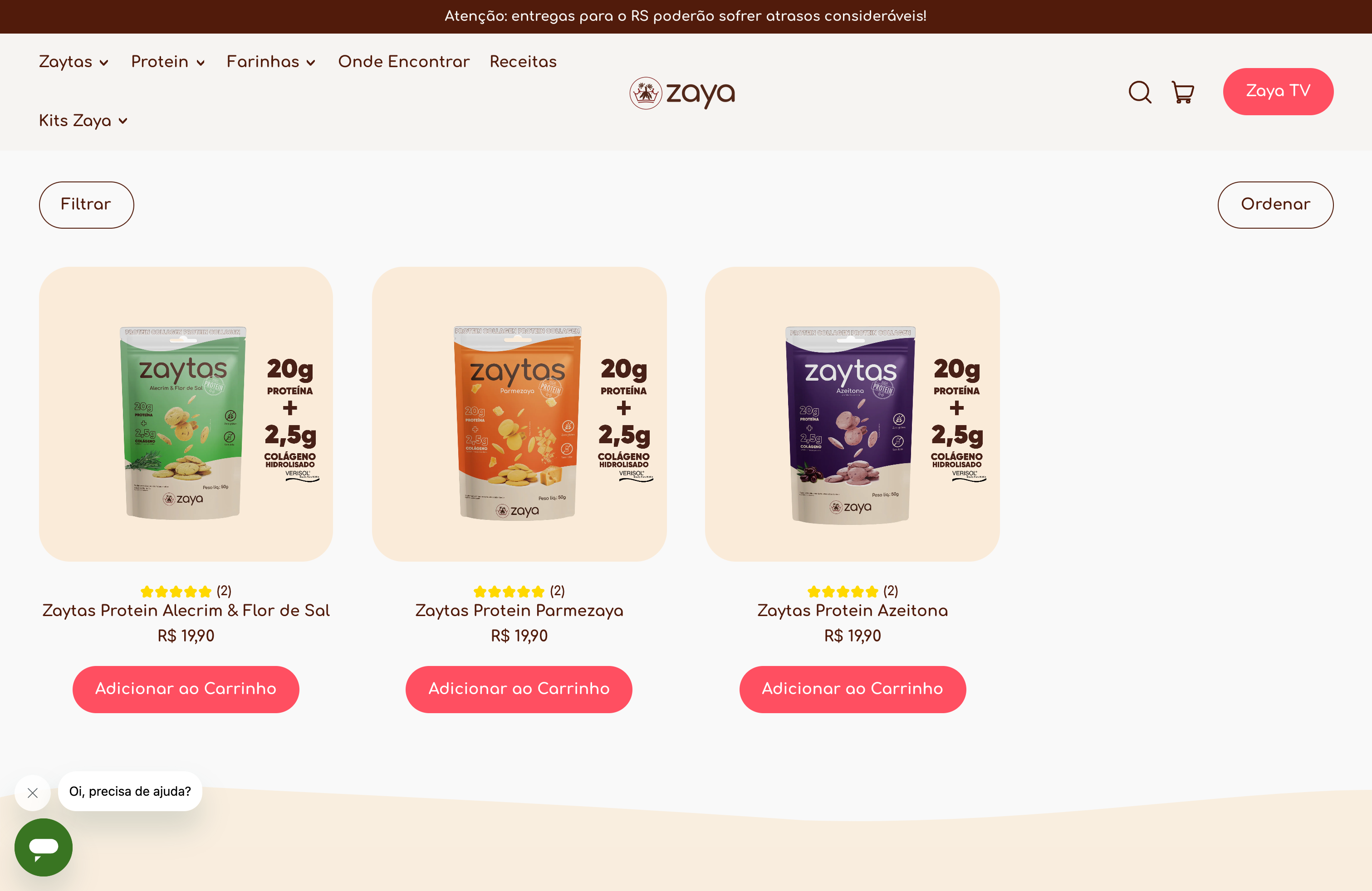This screenshot has width=1372, height=891.
Task: Open the Receitas menu link
Action: pyautogui.click(x=523, y=62)
